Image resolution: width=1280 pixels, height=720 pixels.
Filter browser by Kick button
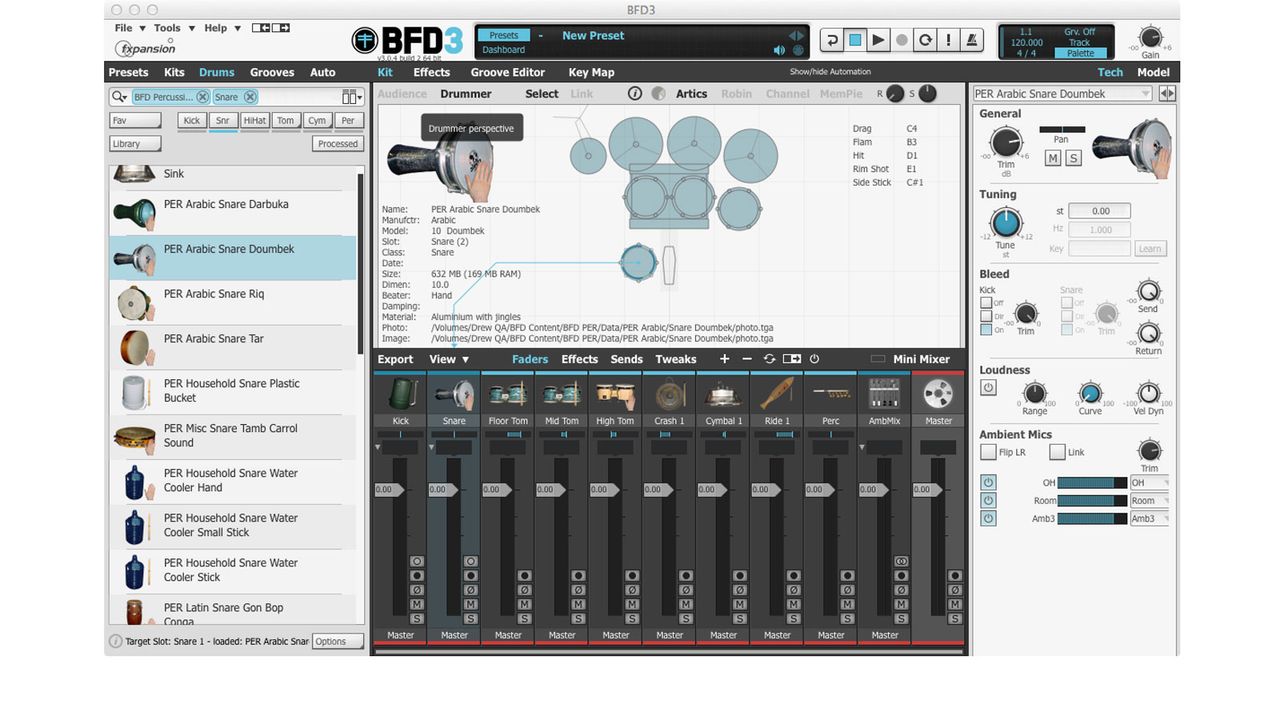click(191, 121)
